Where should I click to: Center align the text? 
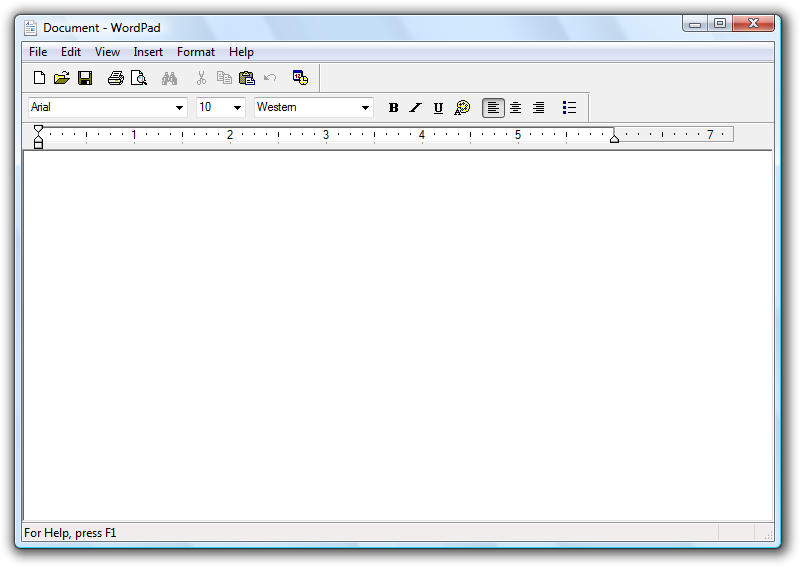[516, 108]
